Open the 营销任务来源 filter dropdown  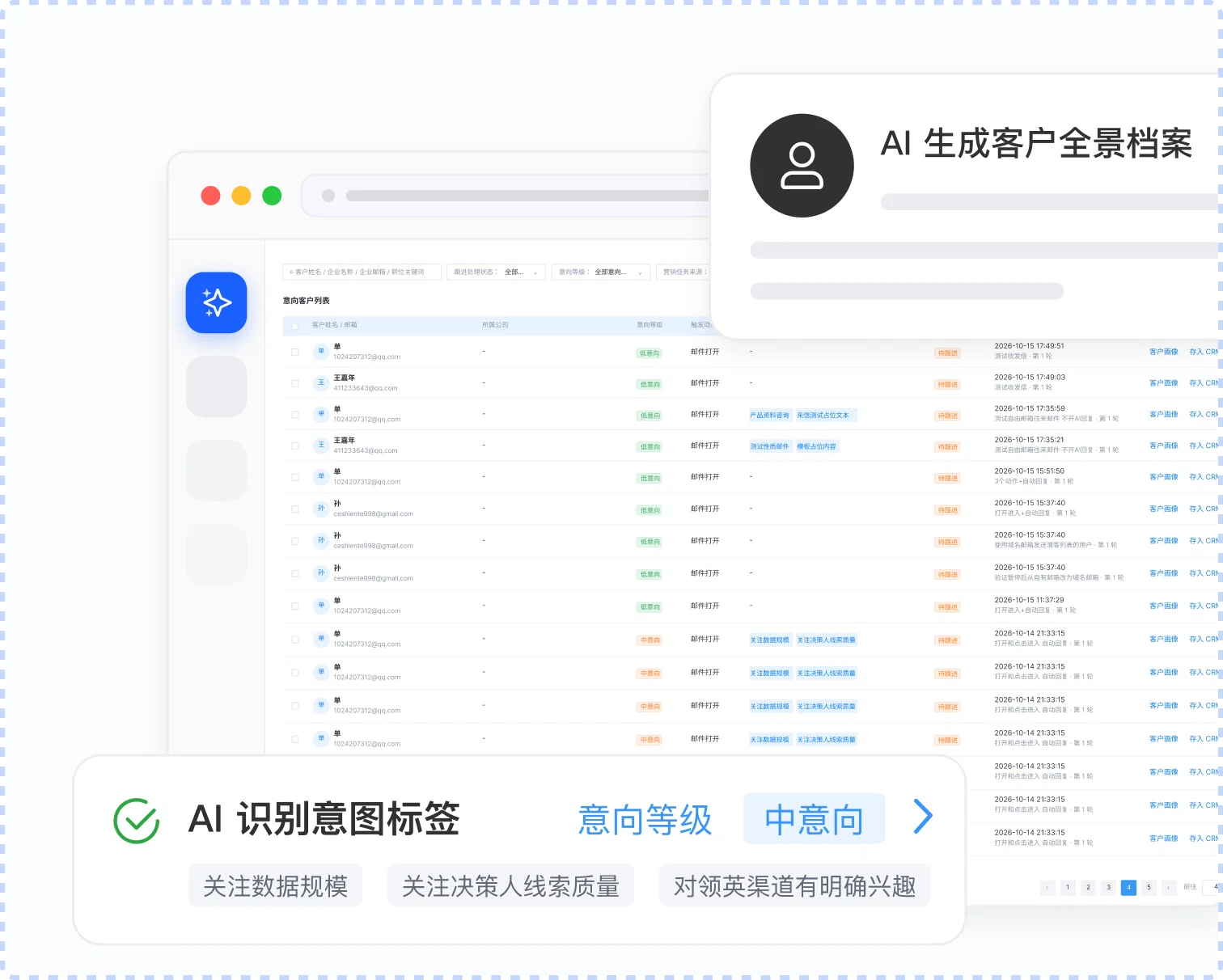click(x=683, y=272)
